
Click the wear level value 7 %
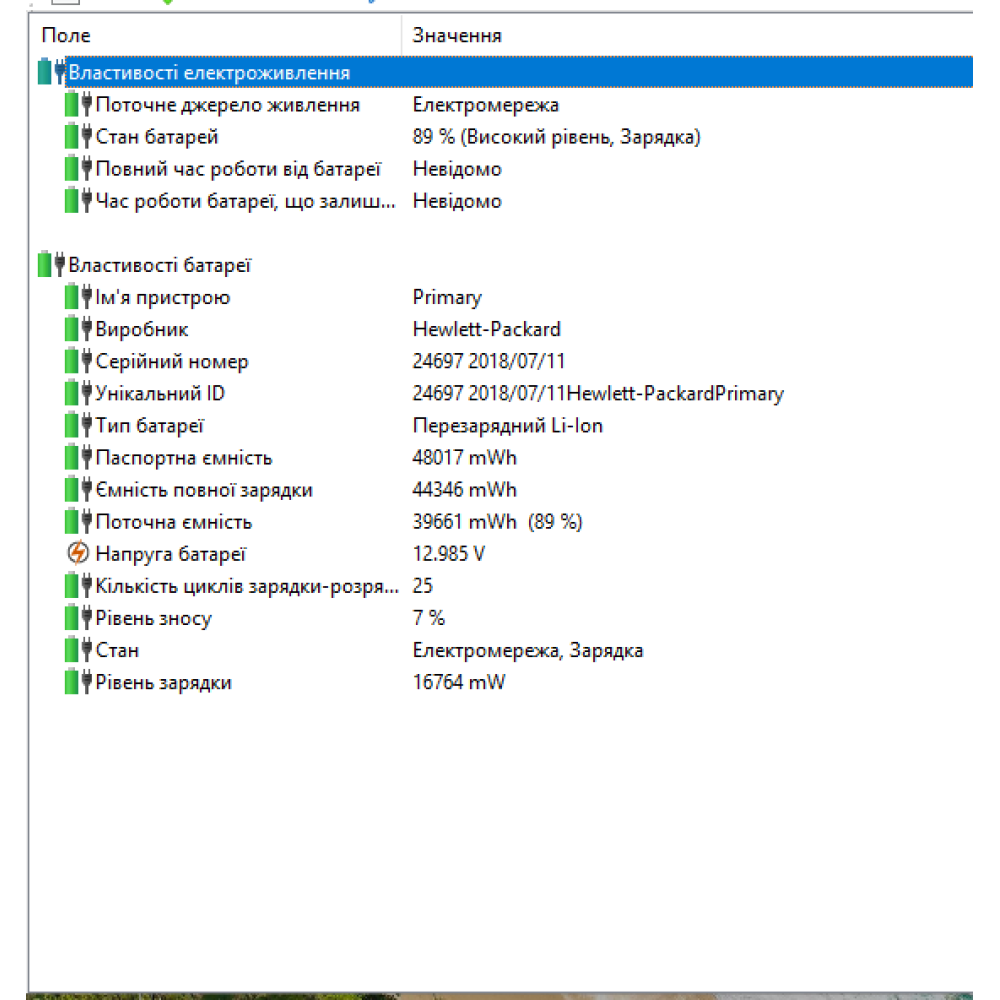pos(429,617)
